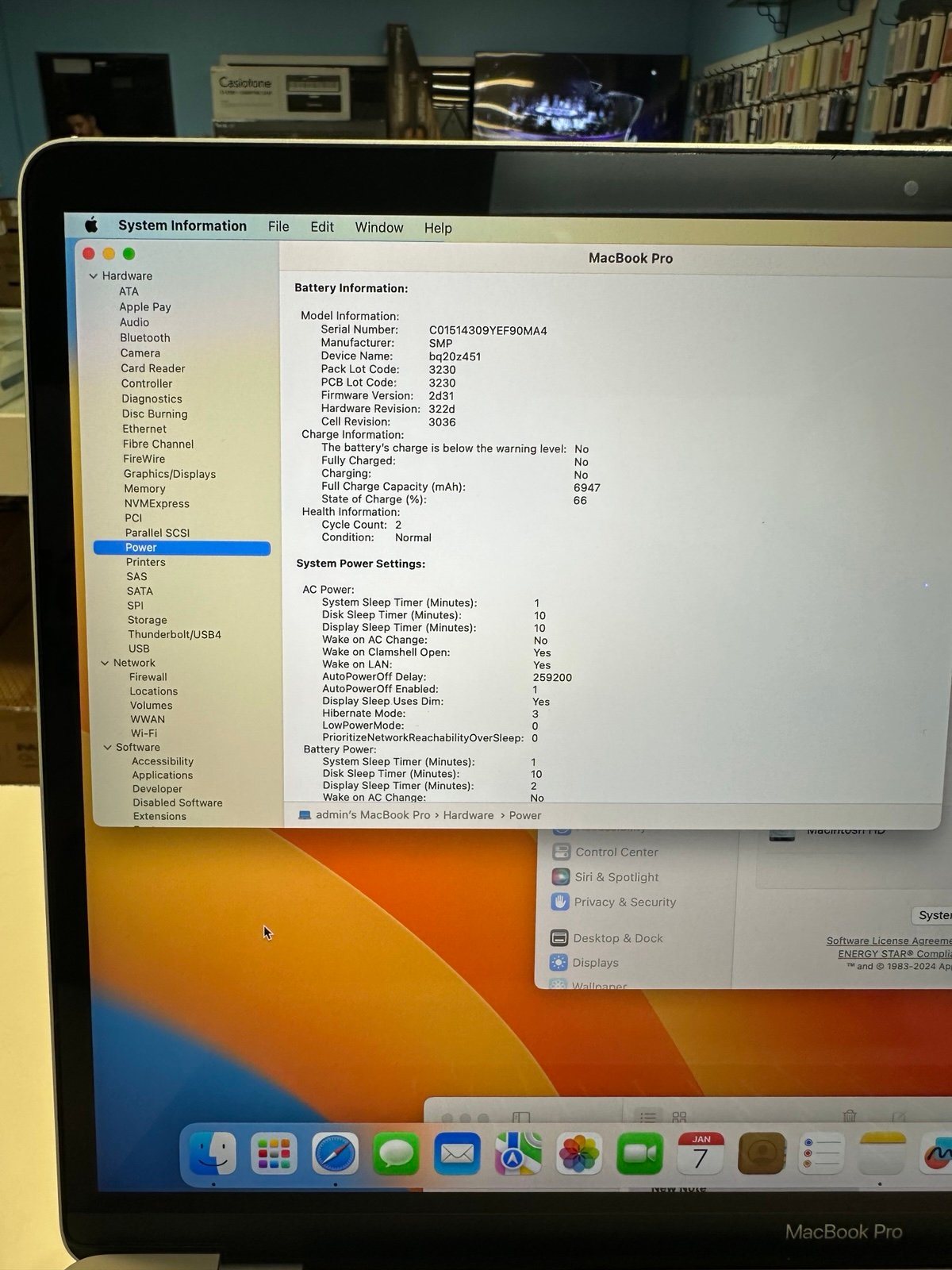Viewport: 952px width, 1270px height.
Task: Collapse the Software section
Action: 108,747
